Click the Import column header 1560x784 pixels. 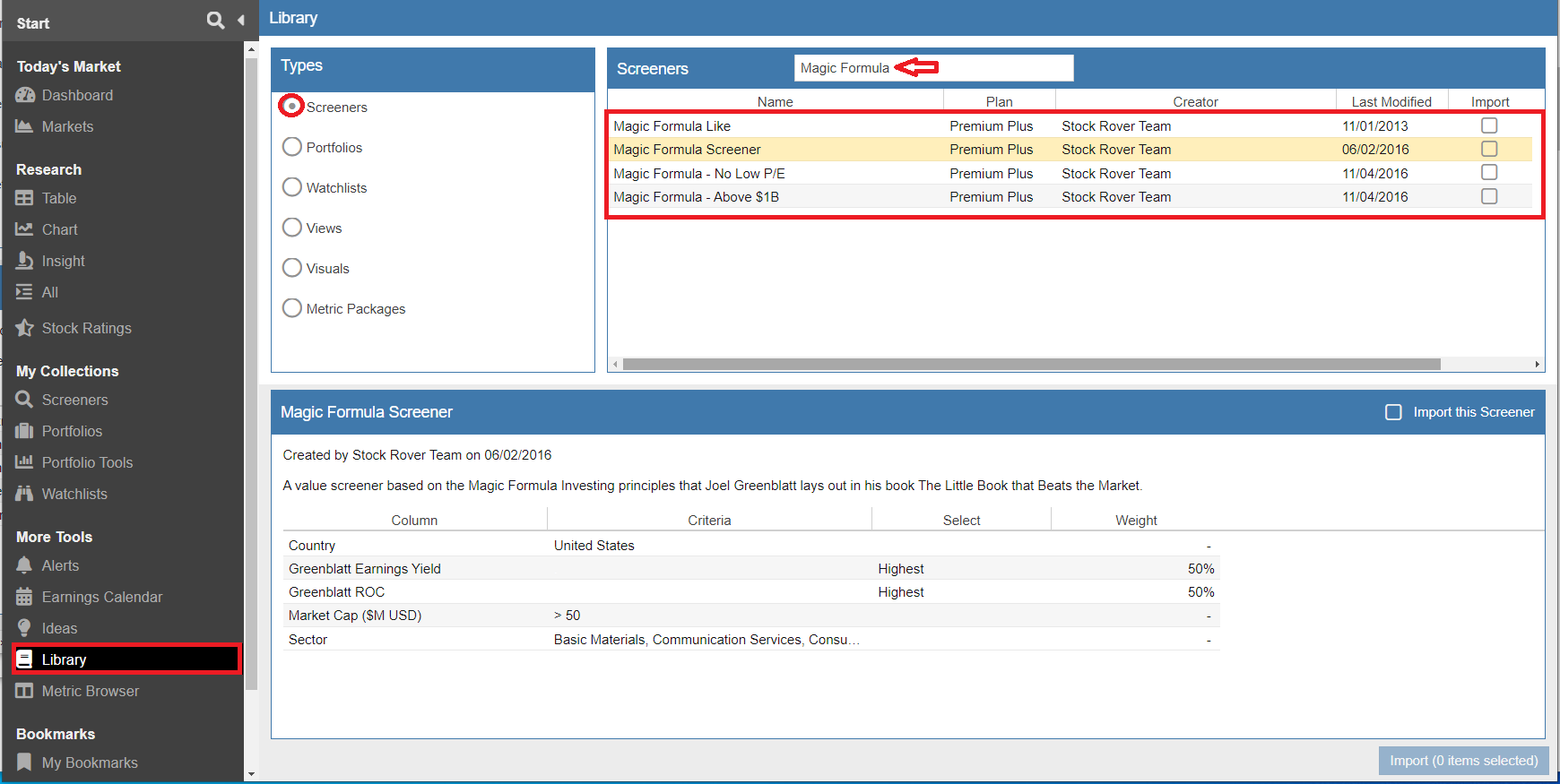[1490, 101]
